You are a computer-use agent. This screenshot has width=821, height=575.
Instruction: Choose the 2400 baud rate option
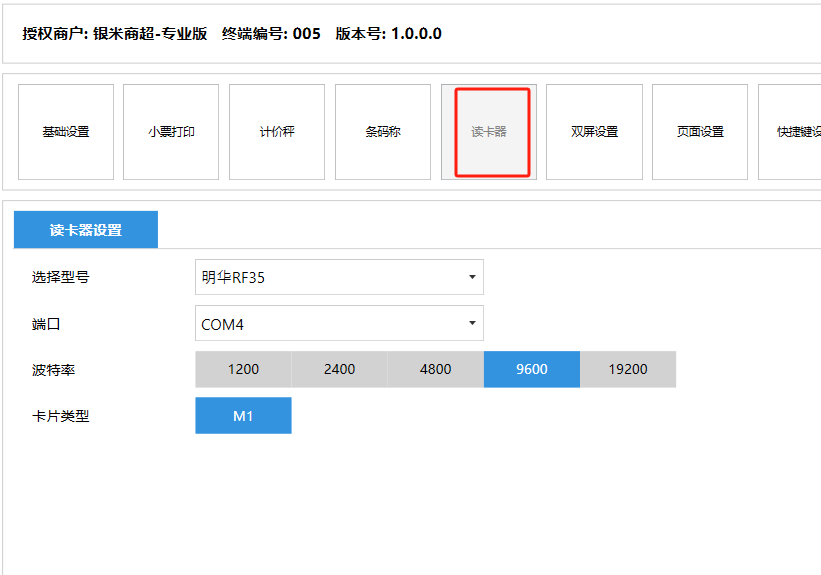339,369
